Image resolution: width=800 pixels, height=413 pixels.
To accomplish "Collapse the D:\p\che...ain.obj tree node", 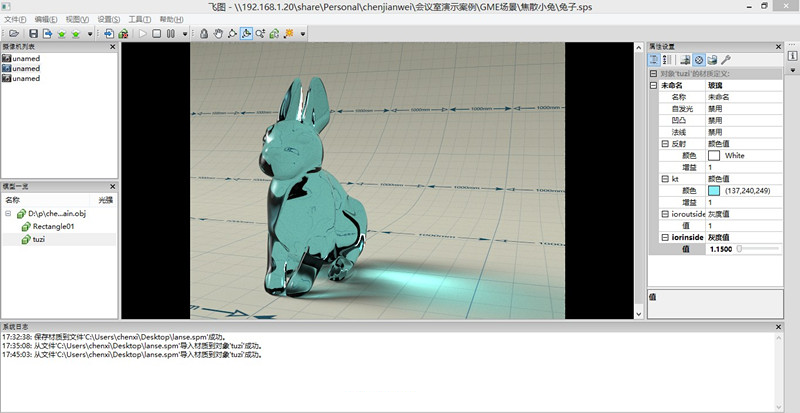I will (x=8, y=213).
